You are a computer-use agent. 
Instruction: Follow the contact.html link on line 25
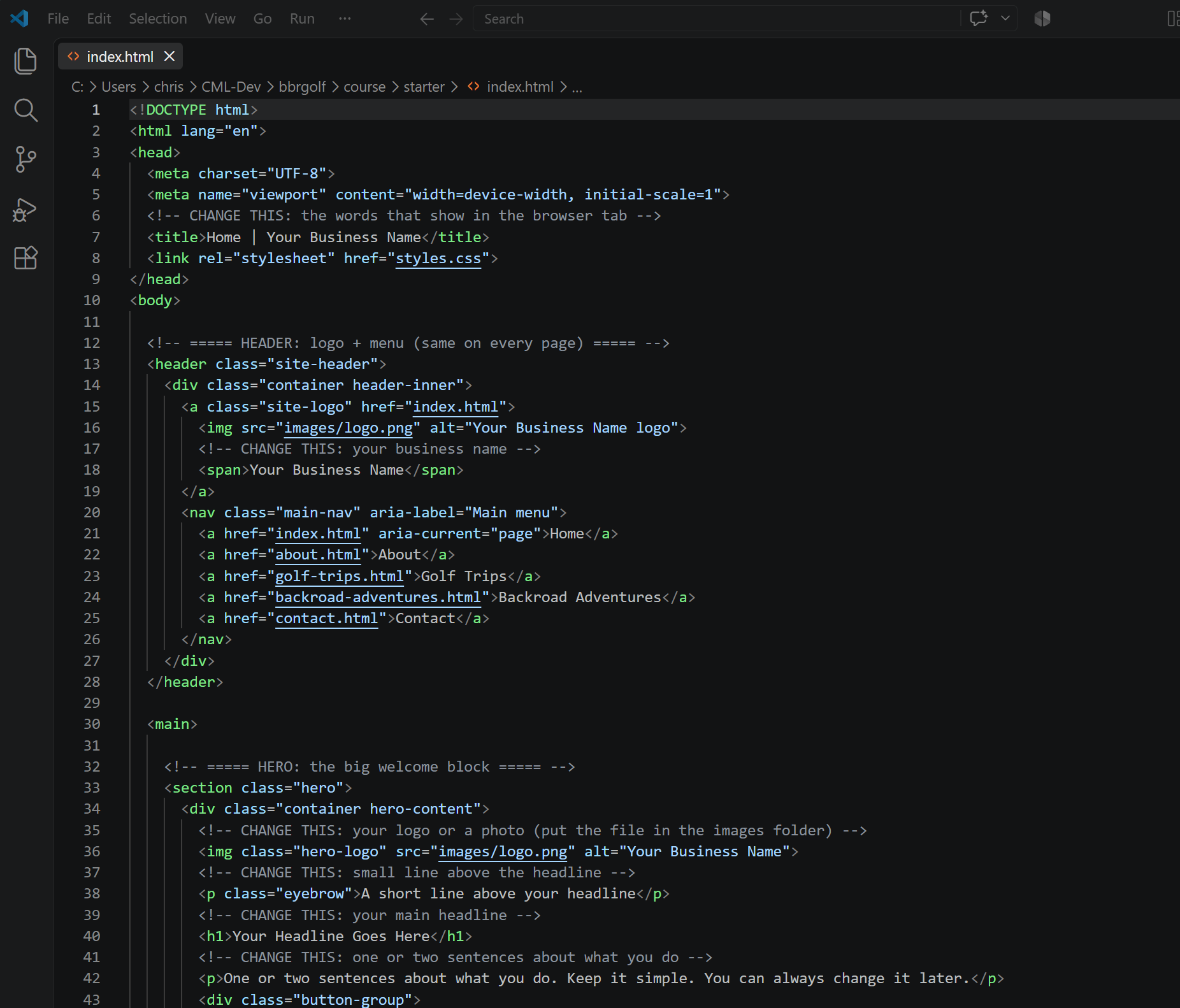pyautogui.click(x=327, y=618)
